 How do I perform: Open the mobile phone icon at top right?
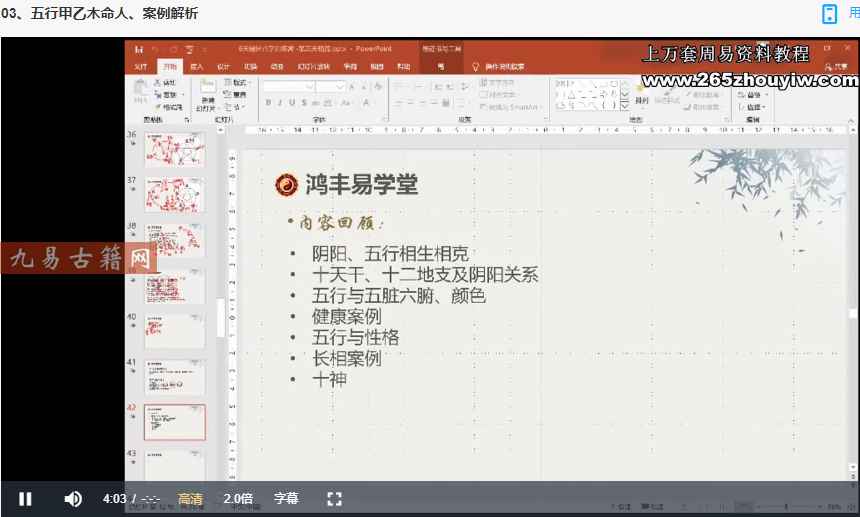pos(829,13)
